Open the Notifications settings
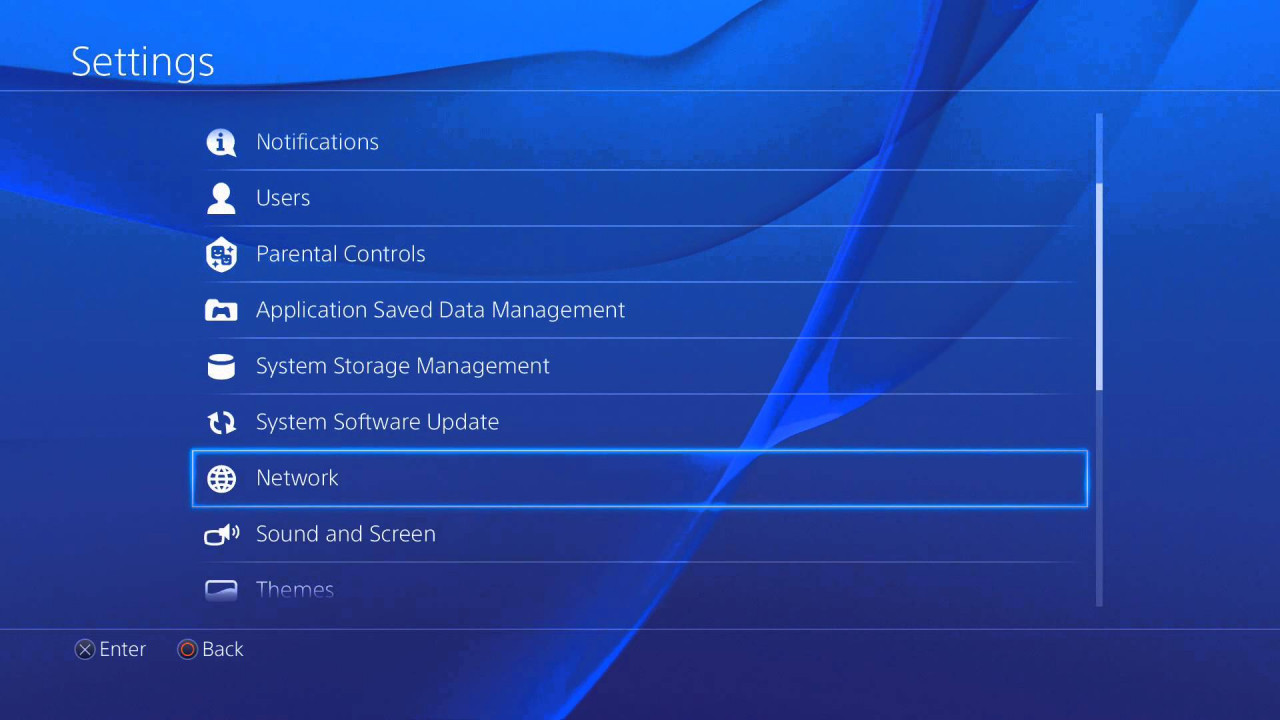The image size is (1280, 720). (x=640, y=142)
